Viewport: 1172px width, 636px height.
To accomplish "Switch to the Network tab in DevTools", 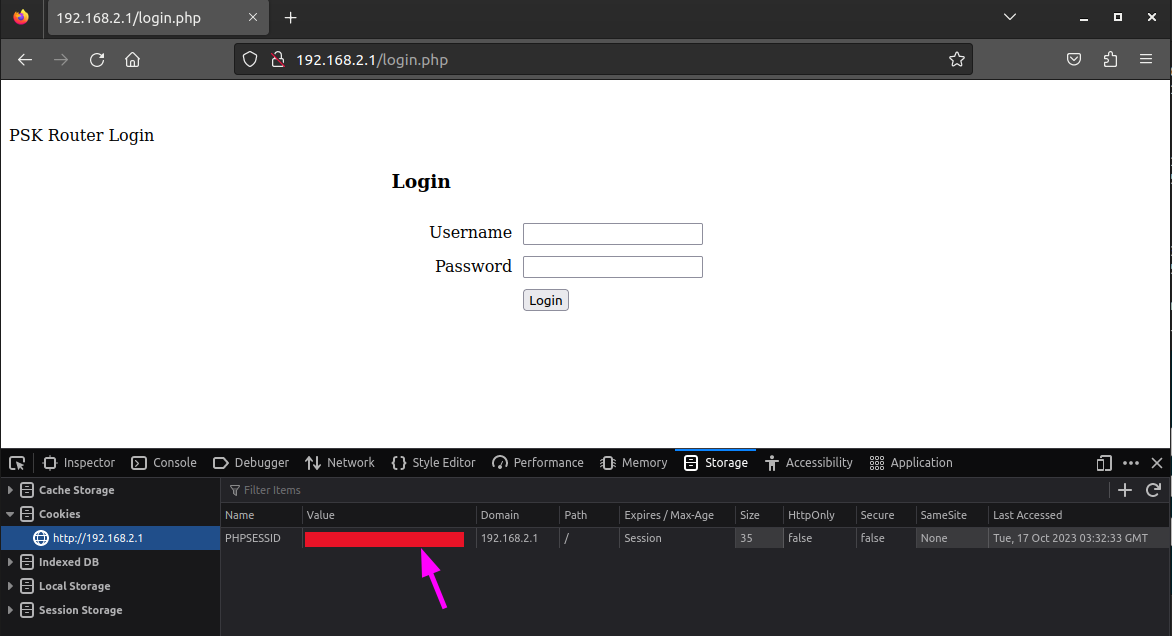I will click(340, 462).
